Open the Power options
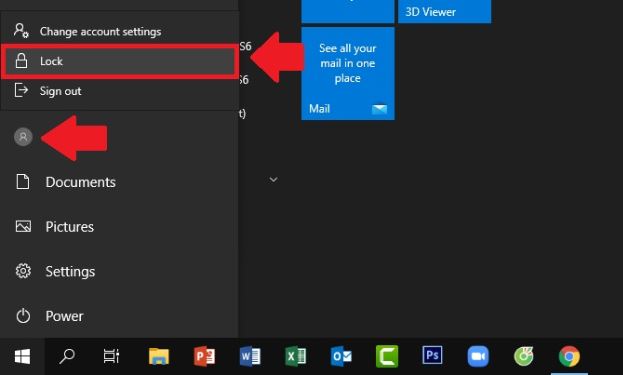The width and height of the screenshot is (623, 375). point(119,316)
